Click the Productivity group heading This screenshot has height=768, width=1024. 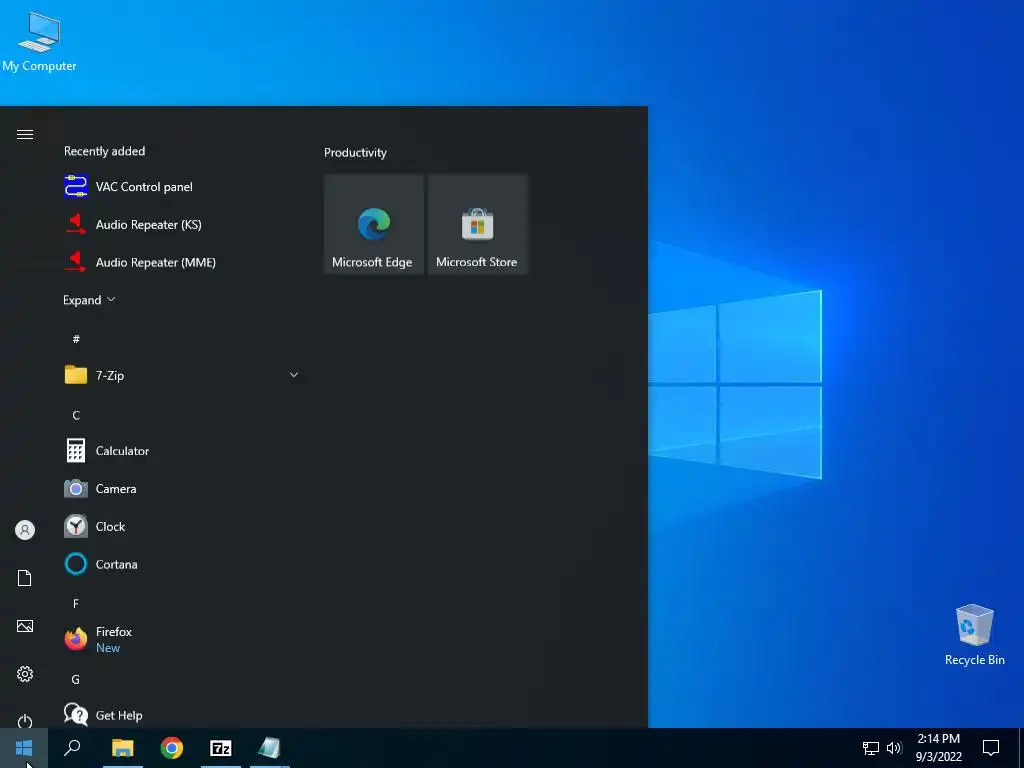coord(355,153)
